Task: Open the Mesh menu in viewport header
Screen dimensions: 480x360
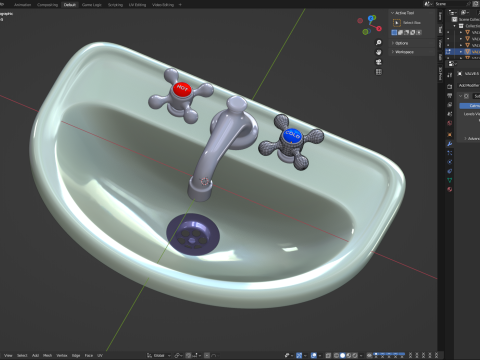Action: click(x=47, y=356)
